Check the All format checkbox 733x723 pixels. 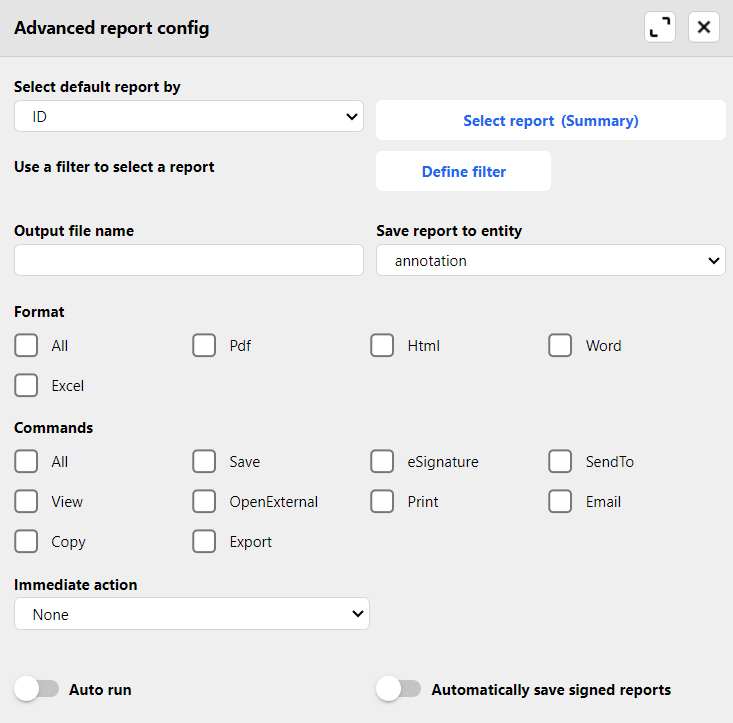tap(26, 345)
